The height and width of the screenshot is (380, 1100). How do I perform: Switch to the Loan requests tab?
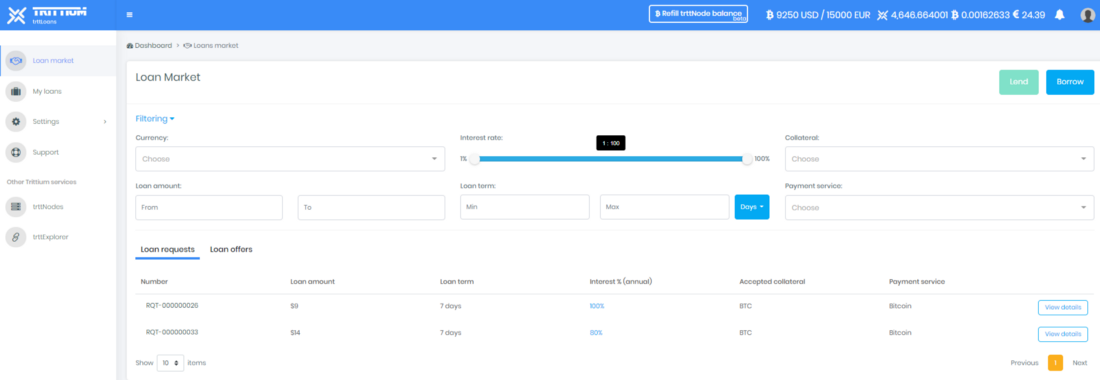tap(168, 250)
